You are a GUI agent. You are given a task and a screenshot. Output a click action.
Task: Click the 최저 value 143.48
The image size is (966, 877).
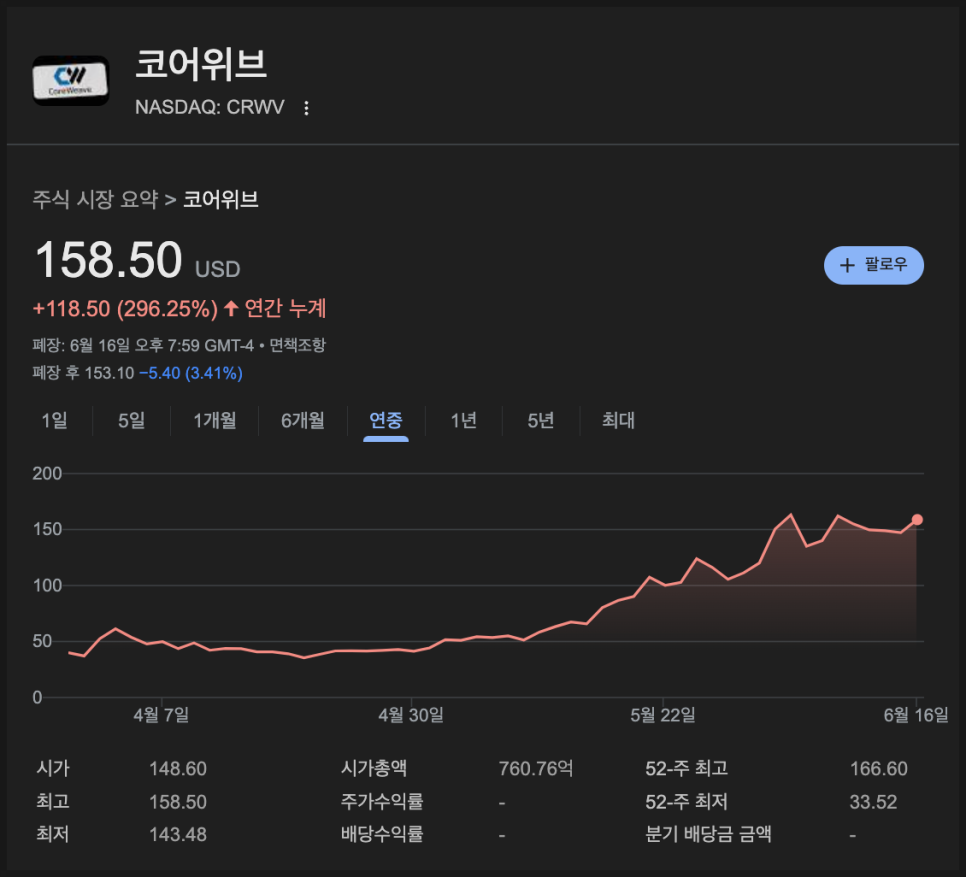point(177,835)
